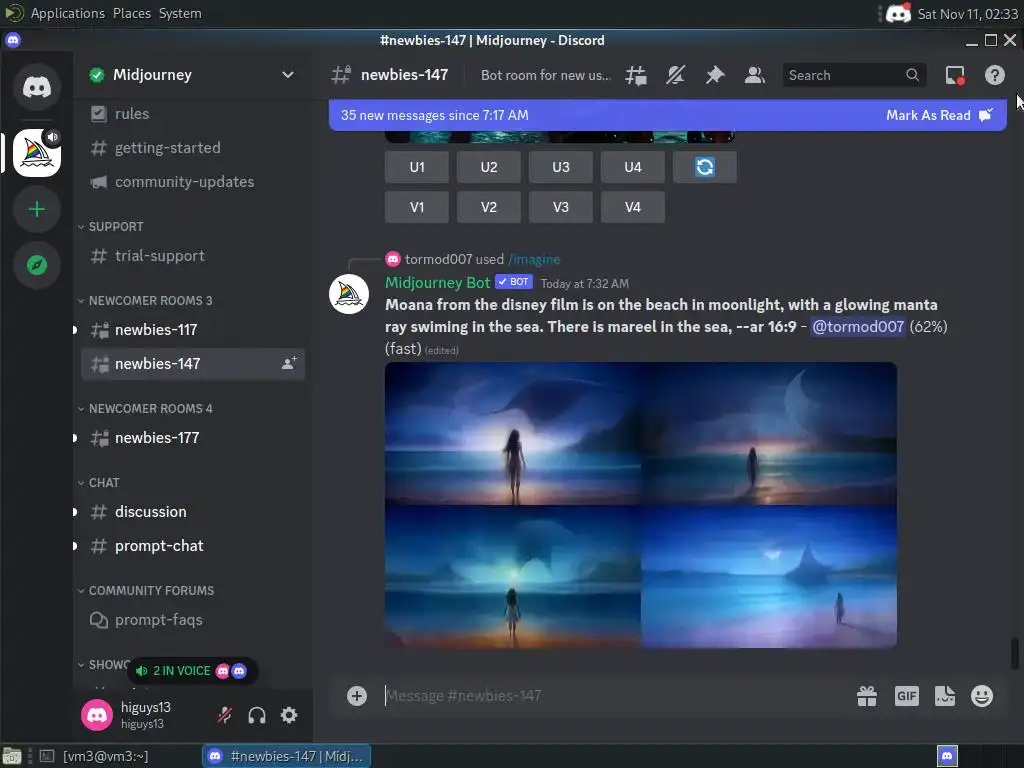This screenshot has width=1024, height=768.
Task: Click the invite people icon on newbies-147
Action: (x=289, y=363)
